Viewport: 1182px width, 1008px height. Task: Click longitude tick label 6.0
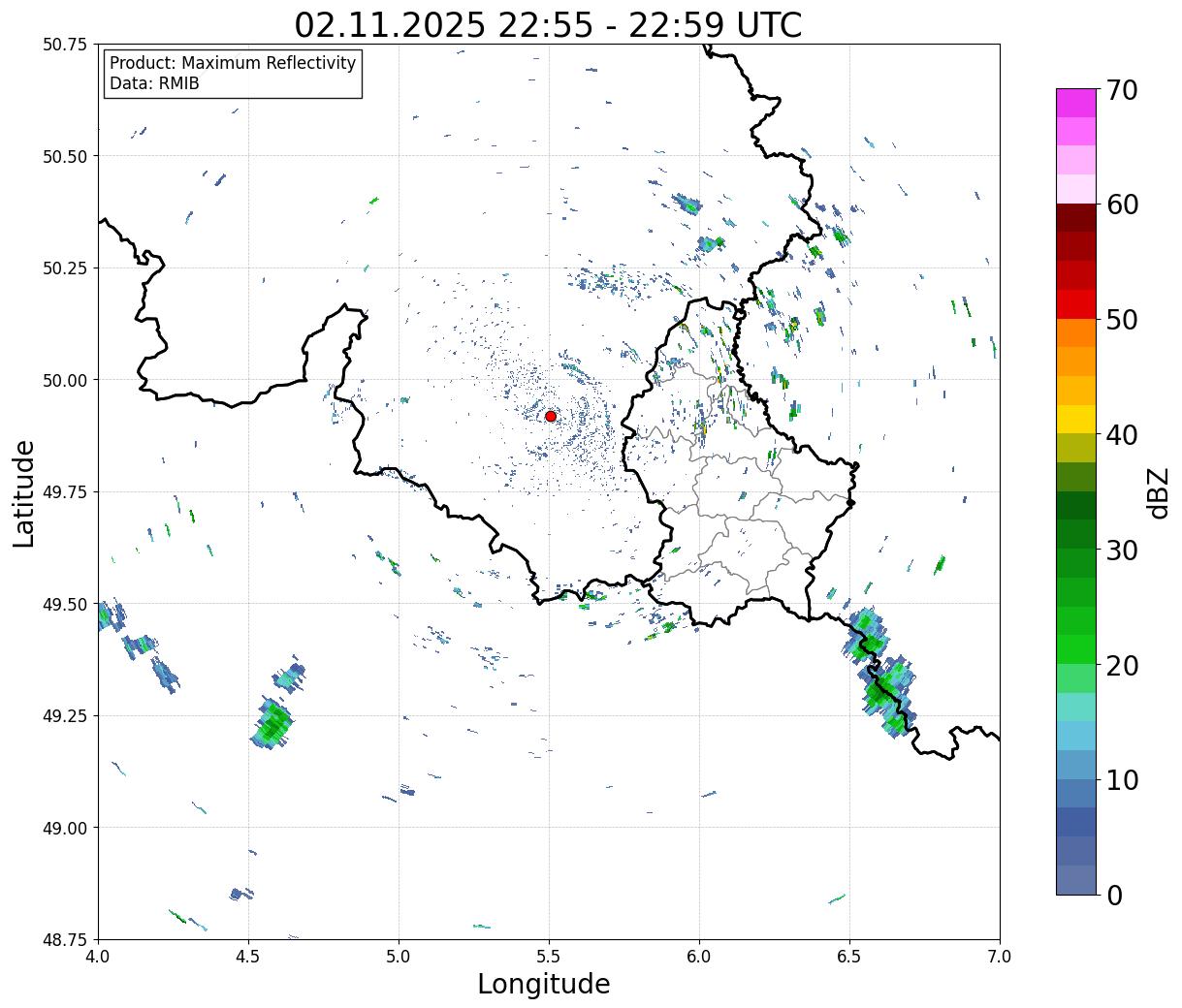[699, 957]
